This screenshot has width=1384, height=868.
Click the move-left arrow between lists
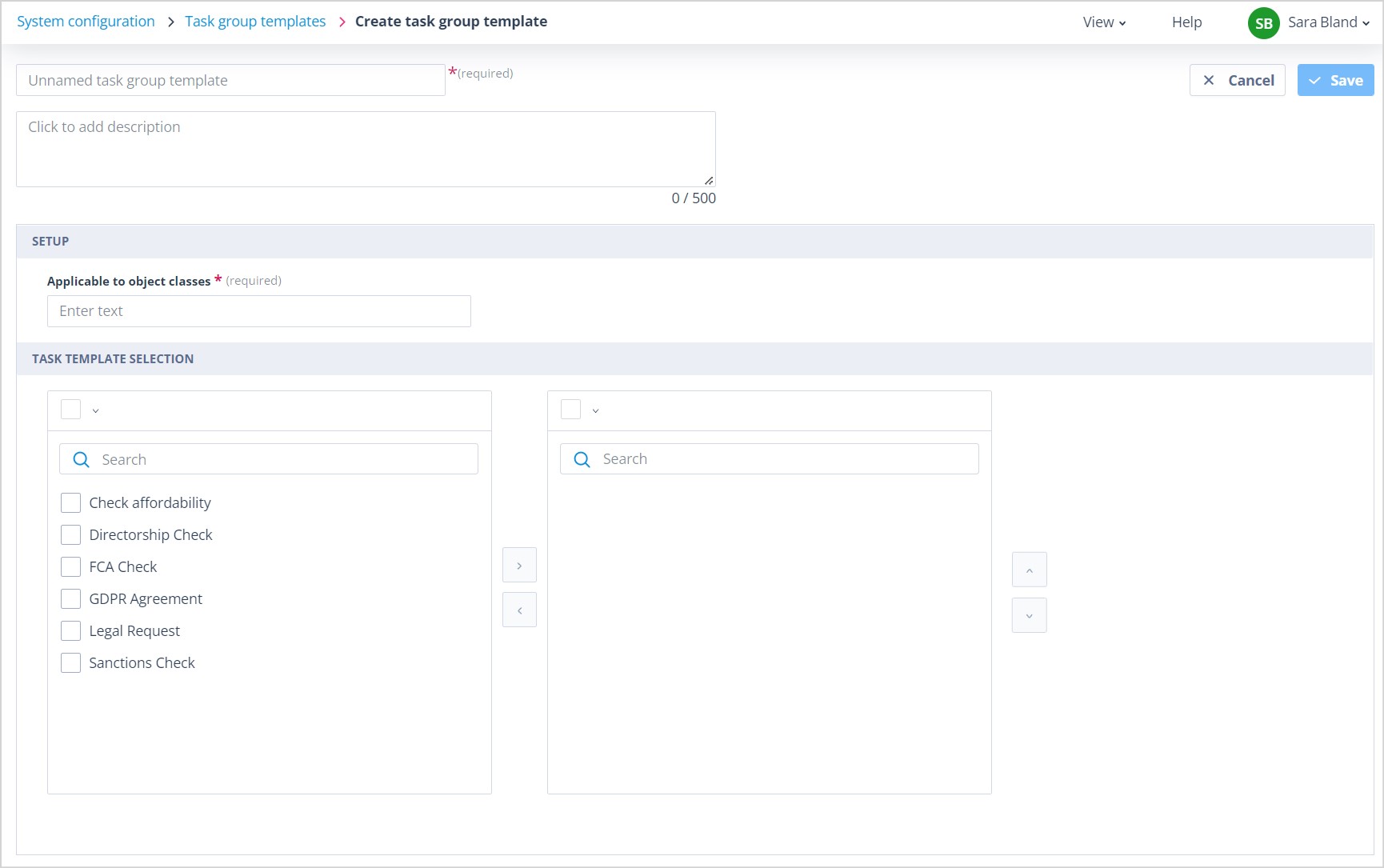(519, 610)
